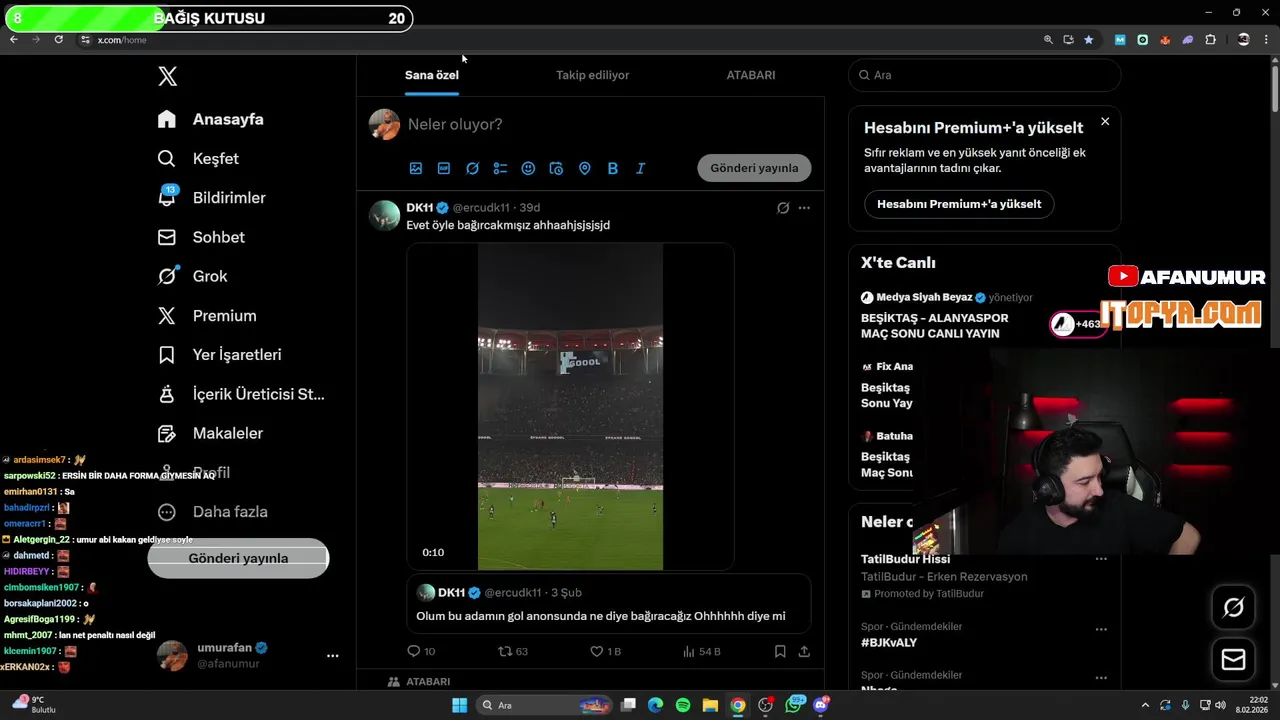1280x720 pixels.
Task: Open the MetaMask fox extension
Action: [x=1165, y=40]
